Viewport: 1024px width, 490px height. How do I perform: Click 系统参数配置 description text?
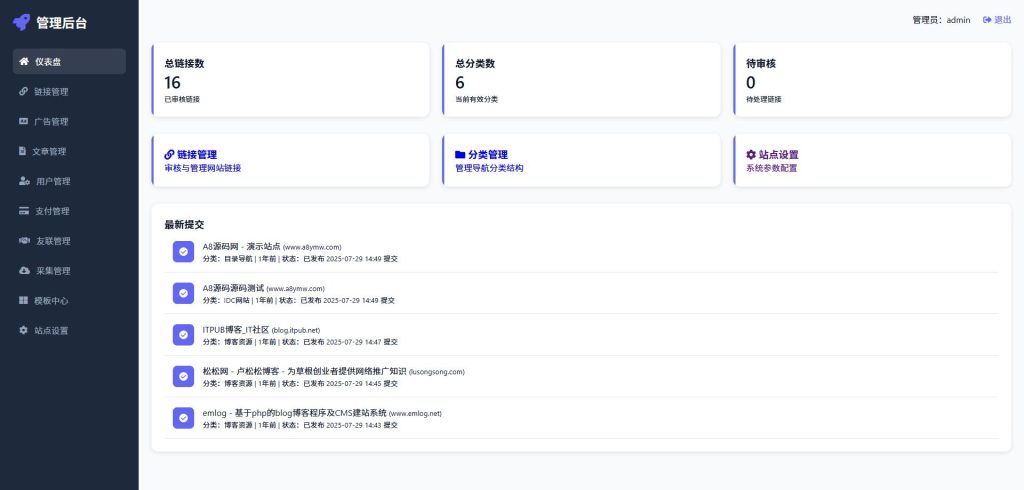click(771, 168)
